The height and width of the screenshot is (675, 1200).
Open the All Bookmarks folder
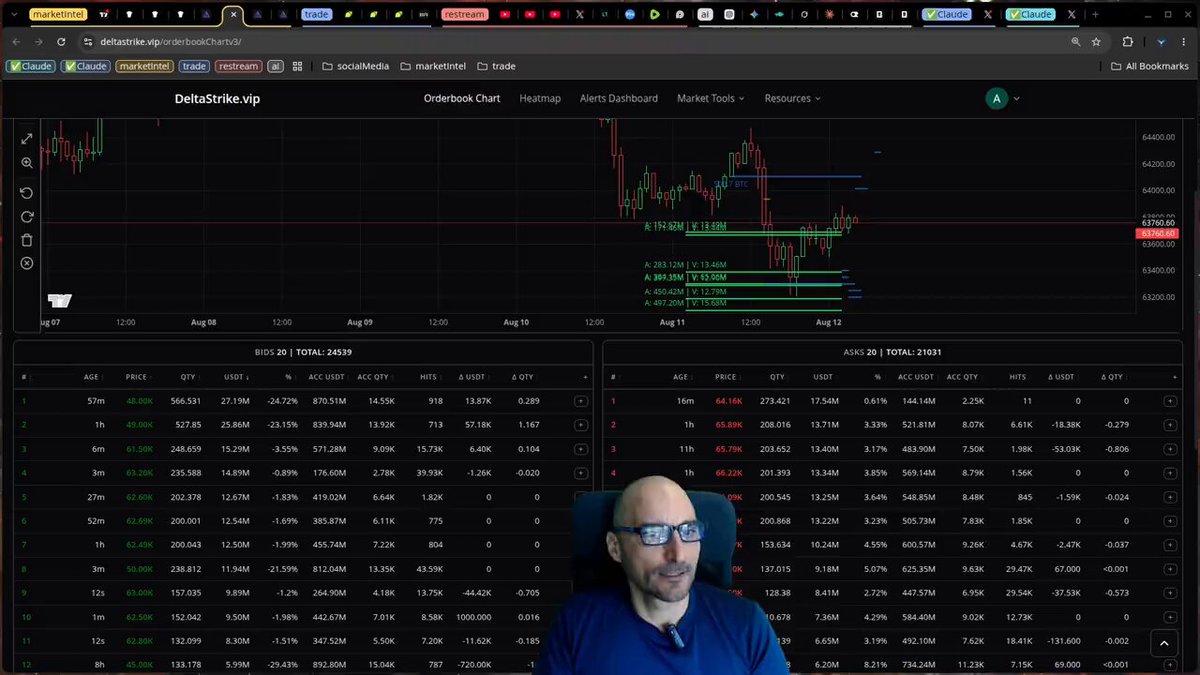coord(1150,66)
